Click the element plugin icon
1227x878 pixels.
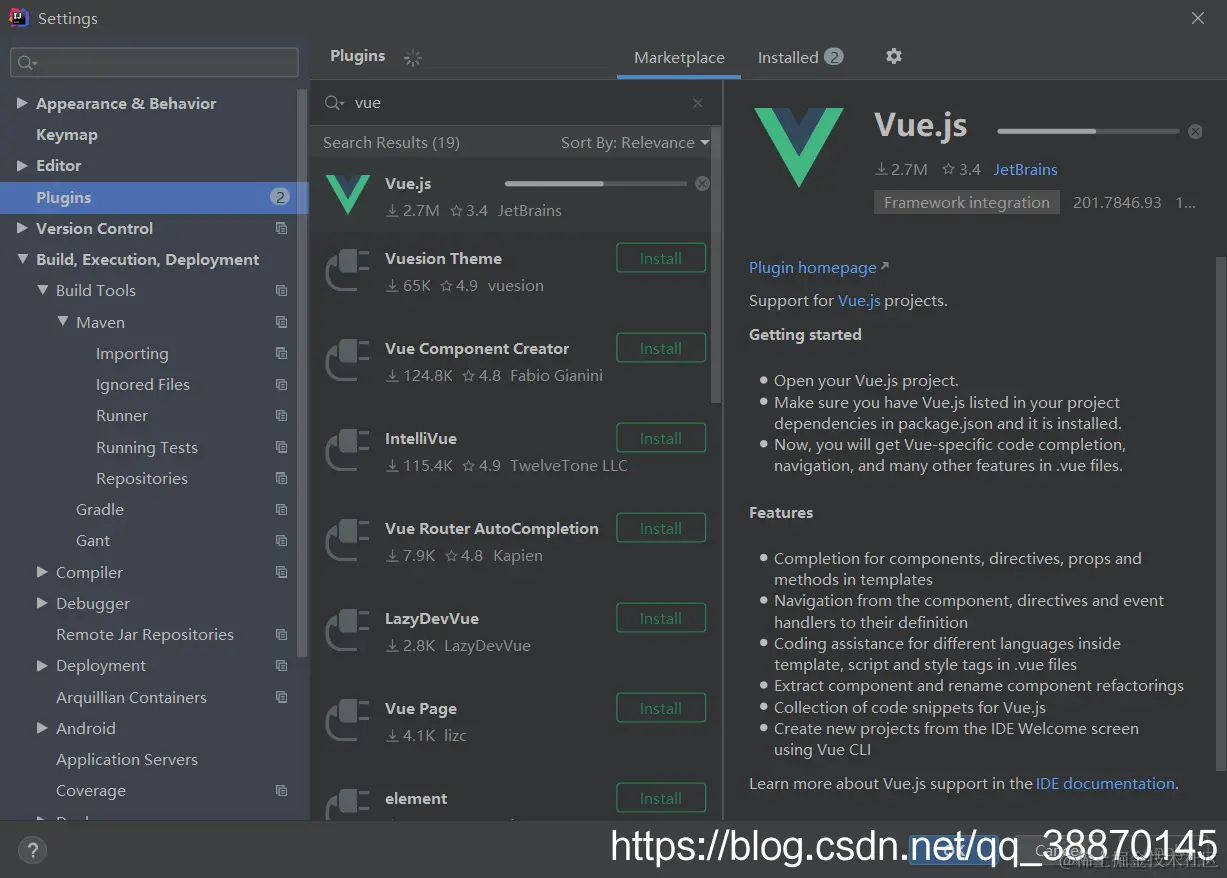[348, 806]
